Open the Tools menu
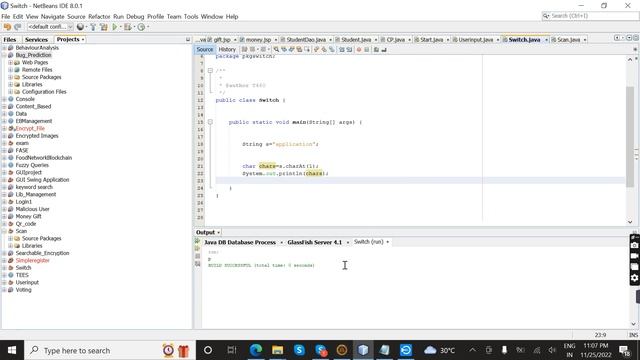The width and height of the screenshot is (640, 360). tap(191, 17)
